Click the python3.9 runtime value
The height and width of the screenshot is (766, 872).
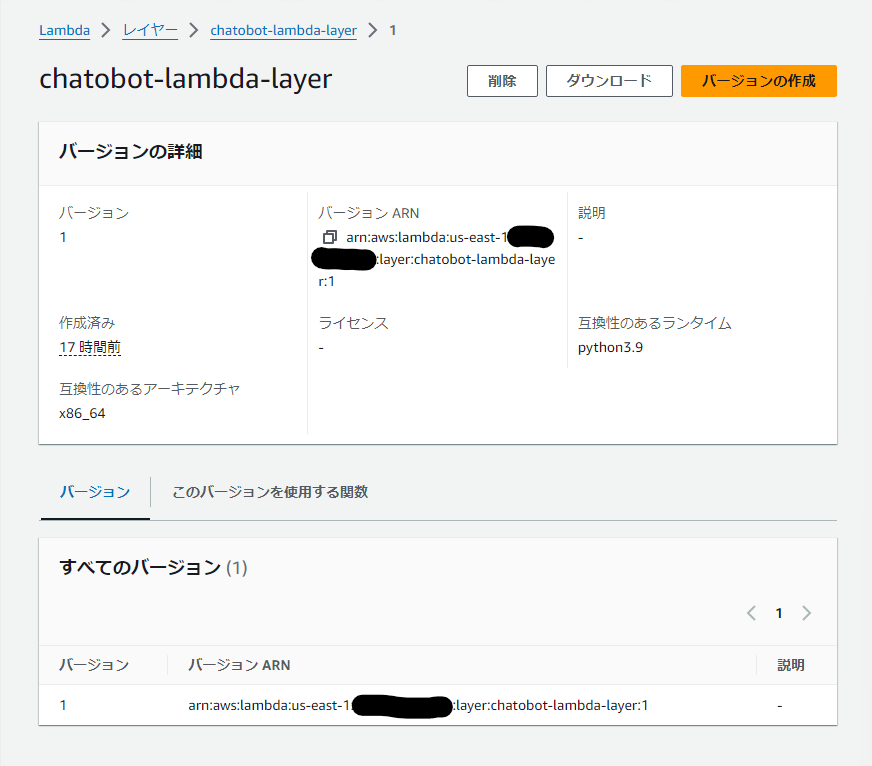(611, 348)
